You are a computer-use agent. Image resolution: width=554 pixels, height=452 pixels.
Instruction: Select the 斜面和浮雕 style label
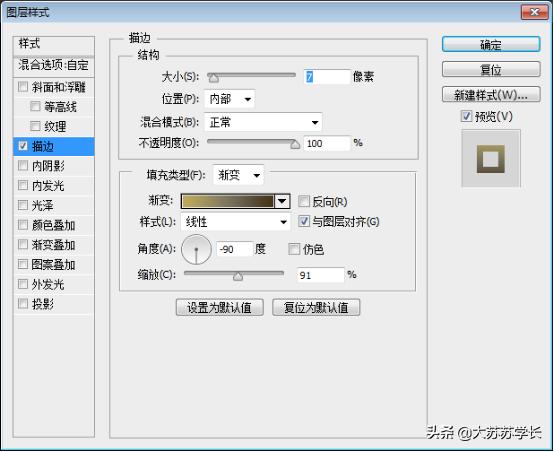point(59,87)
